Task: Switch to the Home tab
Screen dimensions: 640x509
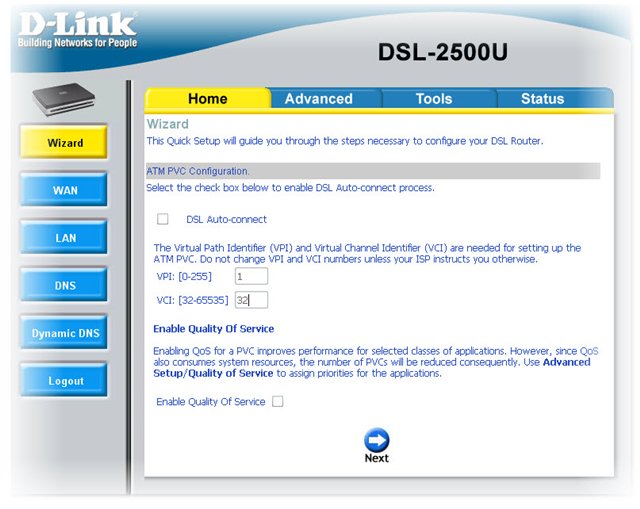Action: 208,98
